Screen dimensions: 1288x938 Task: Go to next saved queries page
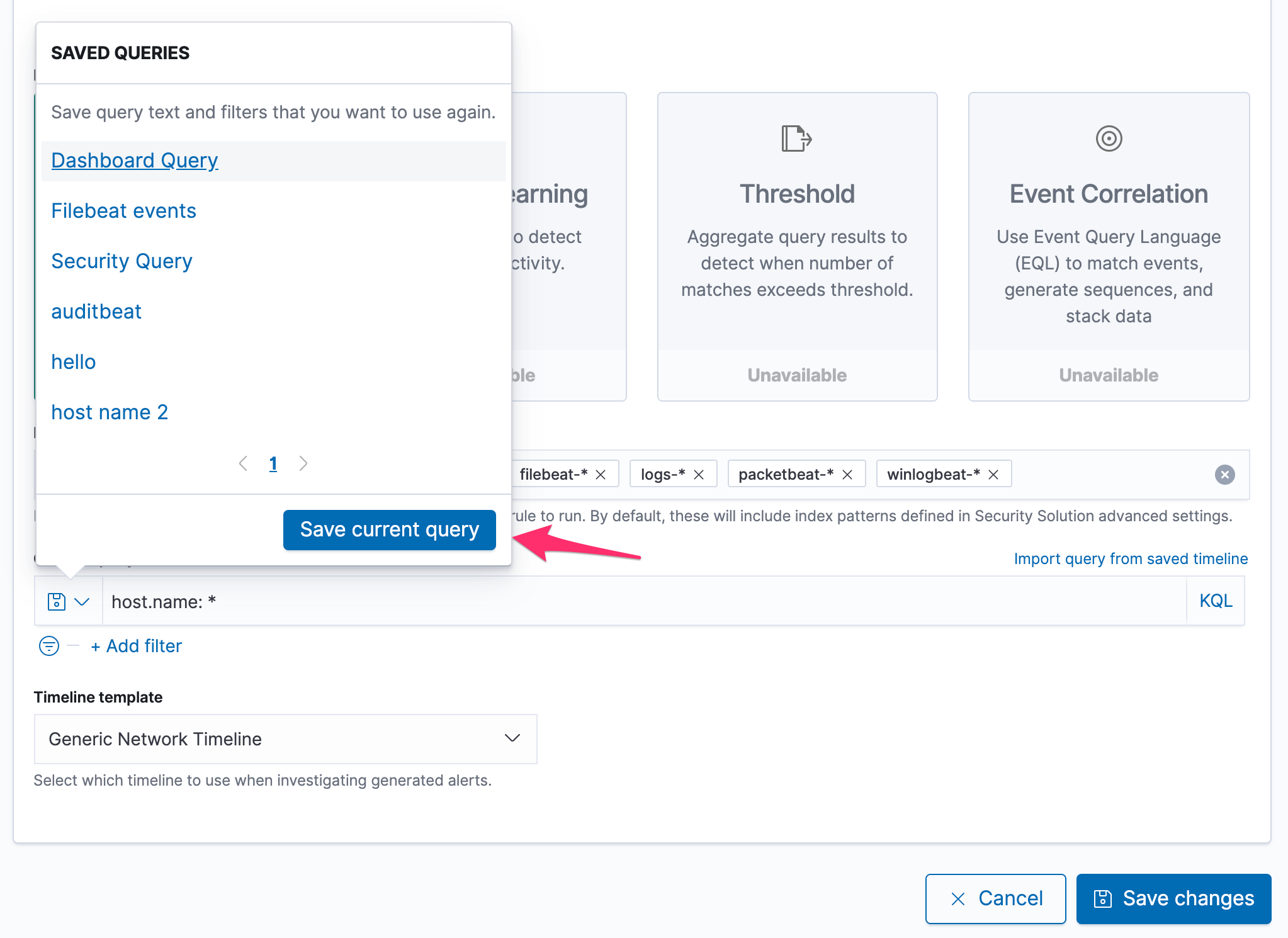pos(303,464)
